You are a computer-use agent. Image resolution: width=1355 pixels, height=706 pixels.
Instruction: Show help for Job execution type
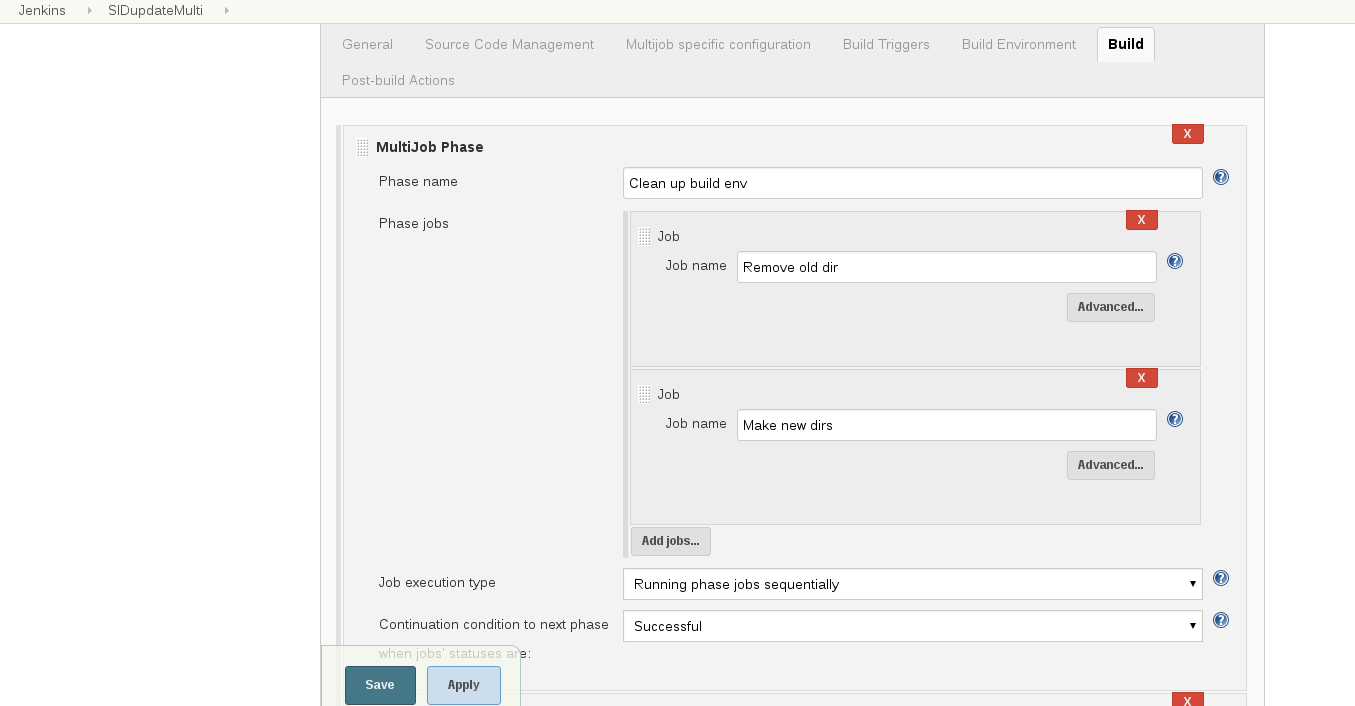point(1221,578)
